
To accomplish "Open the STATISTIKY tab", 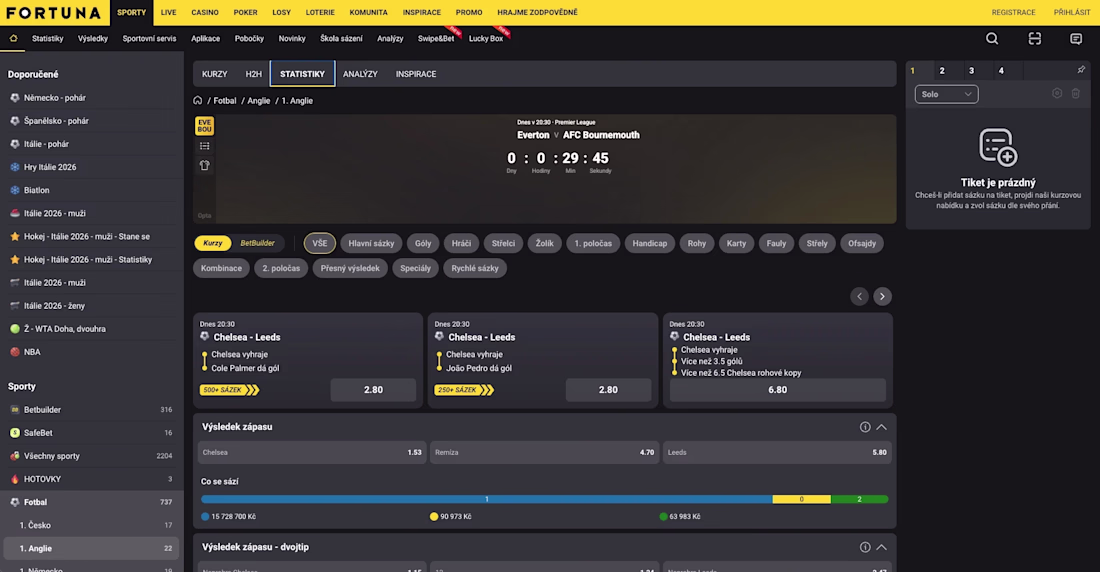I will pyautogui.click(x=302, y=74).
